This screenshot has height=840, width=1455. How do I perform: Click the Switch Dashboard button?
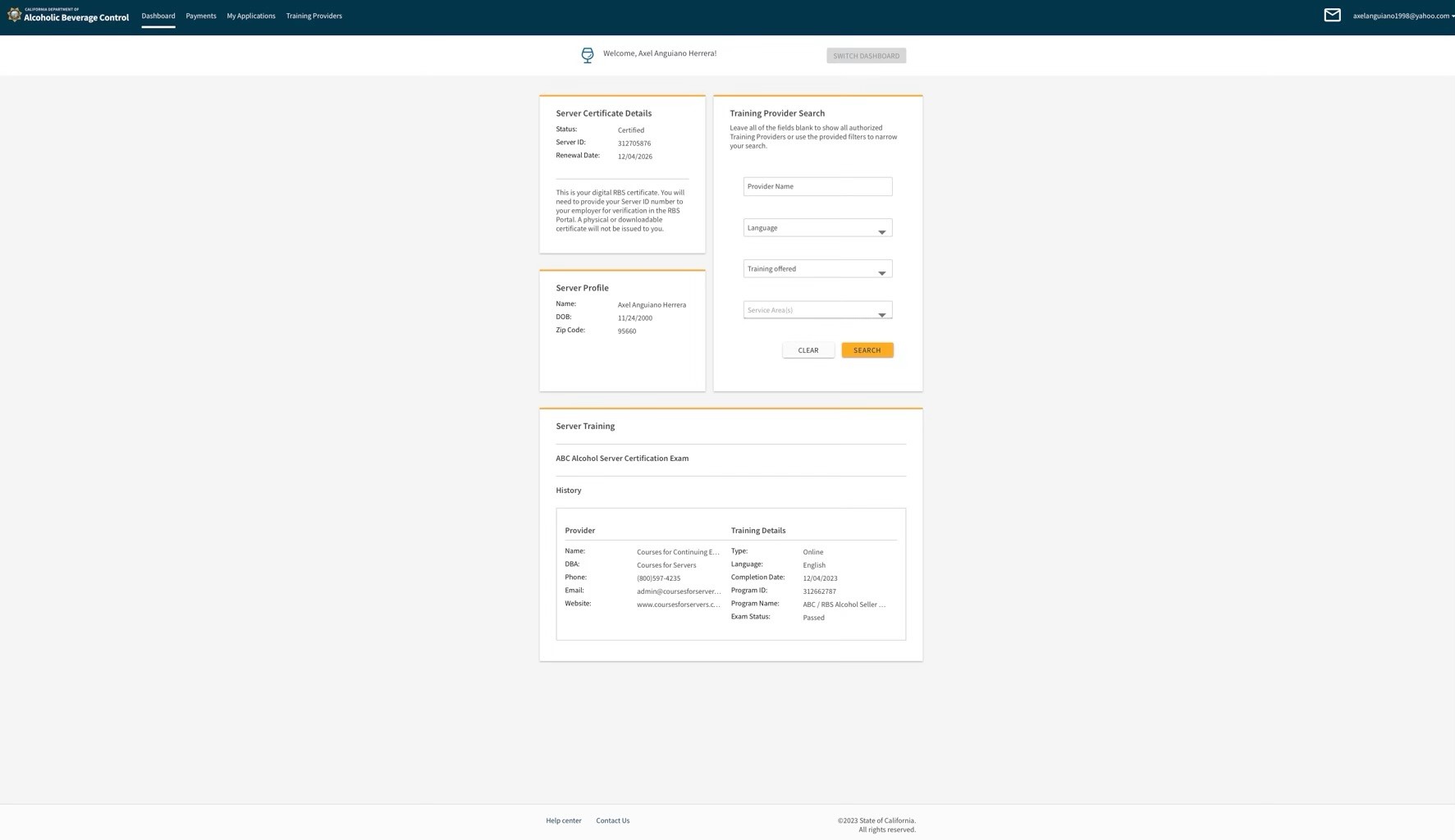866,56
